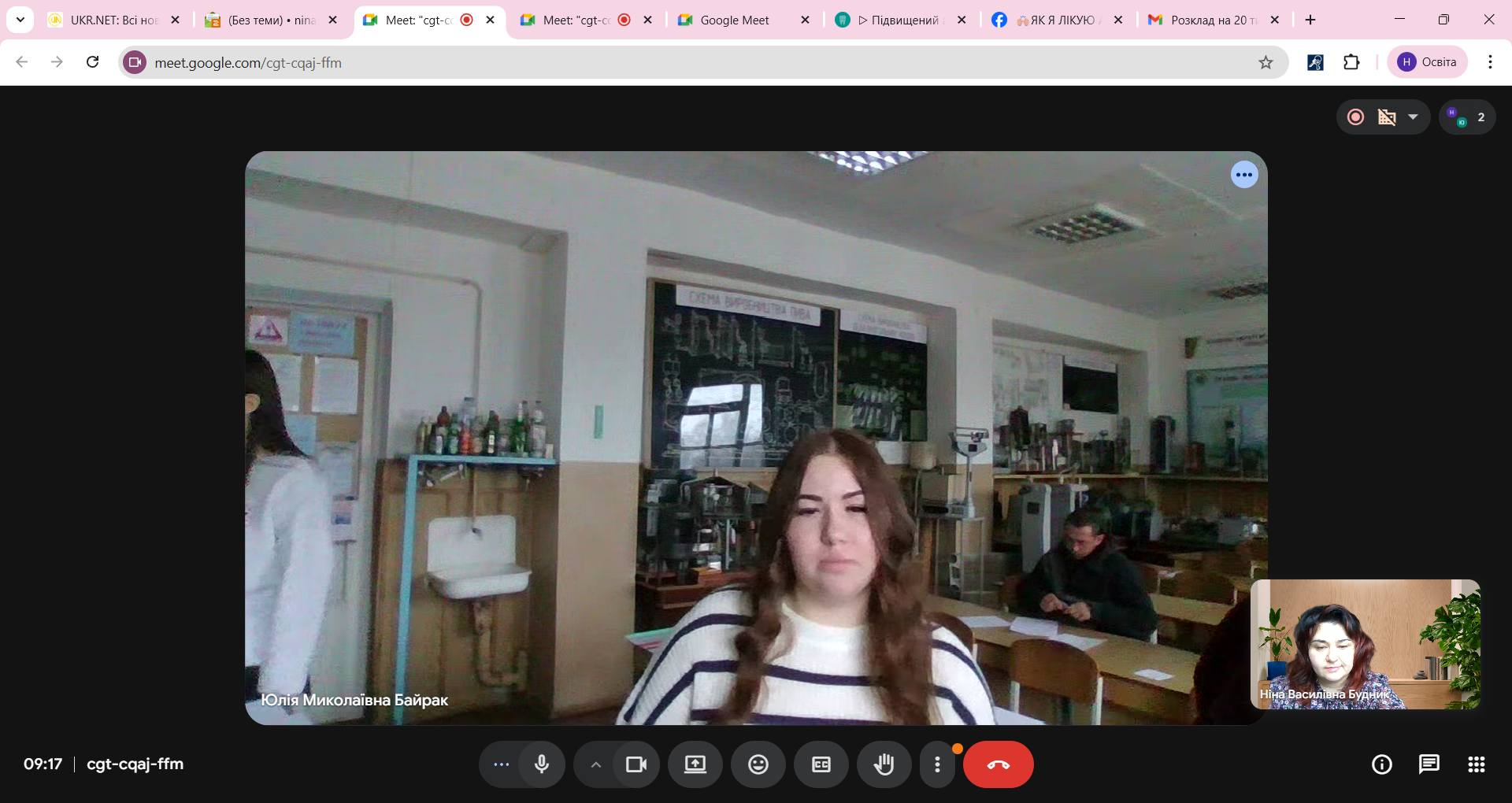
Task: Bookmark this page with the star icon
Action: coord(1266,63)
